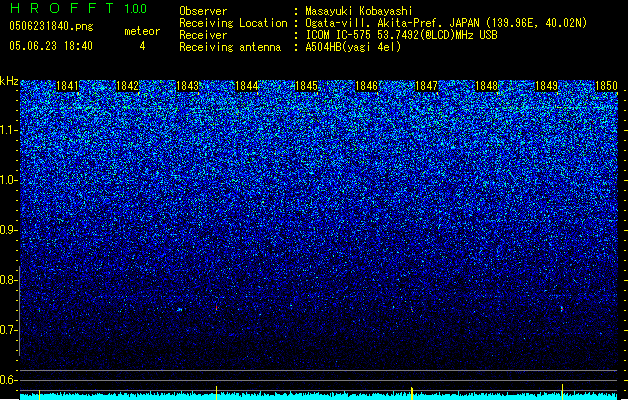
Task: Click the 0.9 kHz frequency axis label
Action: (x=8, y=230)
